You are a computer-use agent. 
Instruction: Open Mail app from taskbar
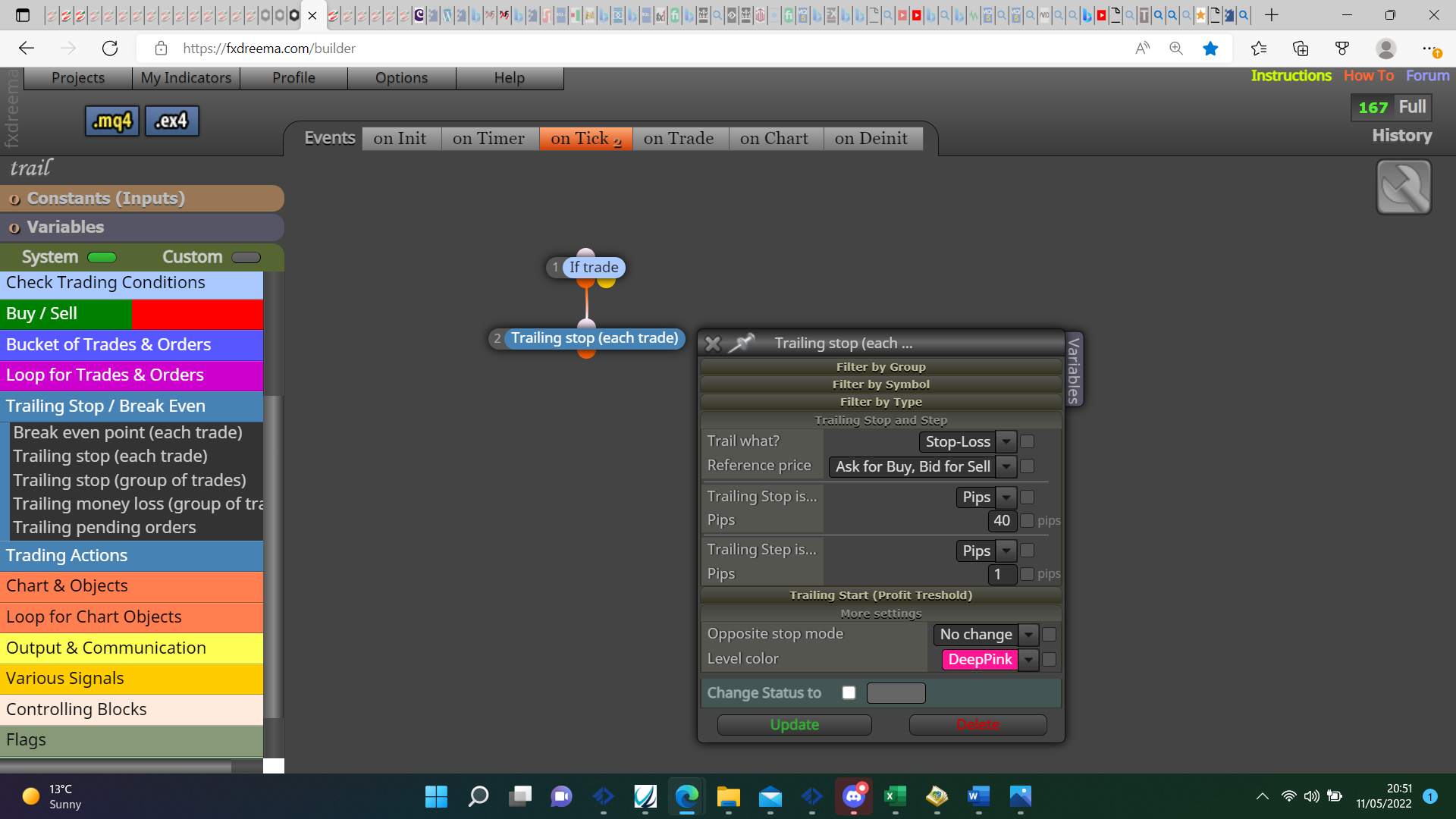(770, 796)
